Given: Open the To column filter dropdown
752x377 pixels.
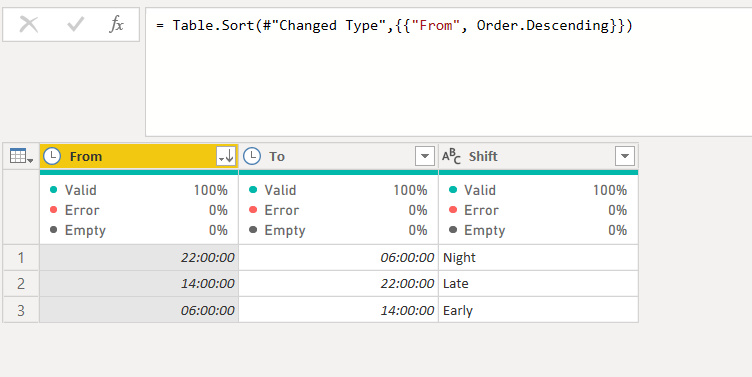Looking at the screenshot, I should [x=425, y=156].
